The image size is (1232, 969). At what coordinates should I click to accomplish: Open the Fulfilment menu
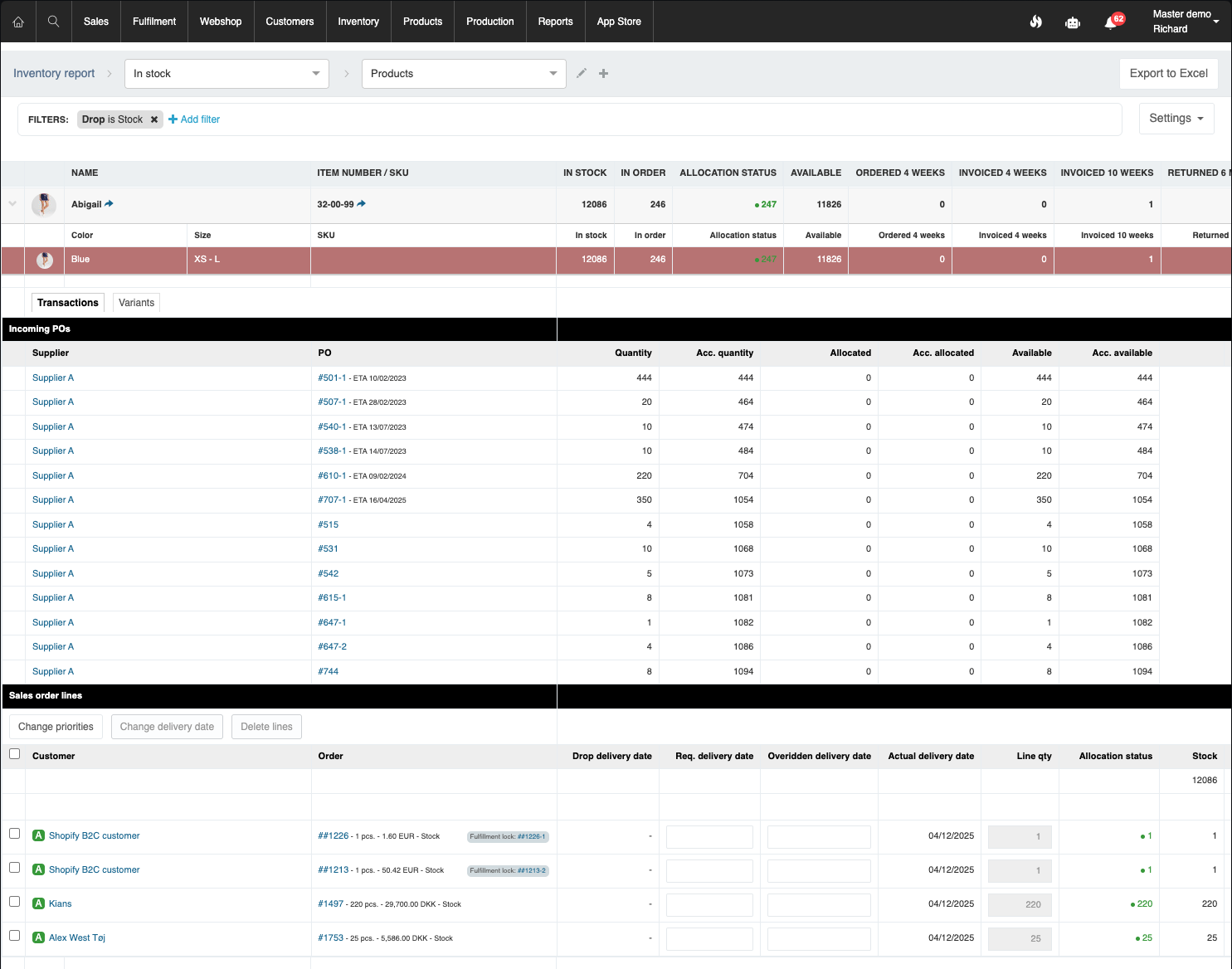[x=154, y=22]
